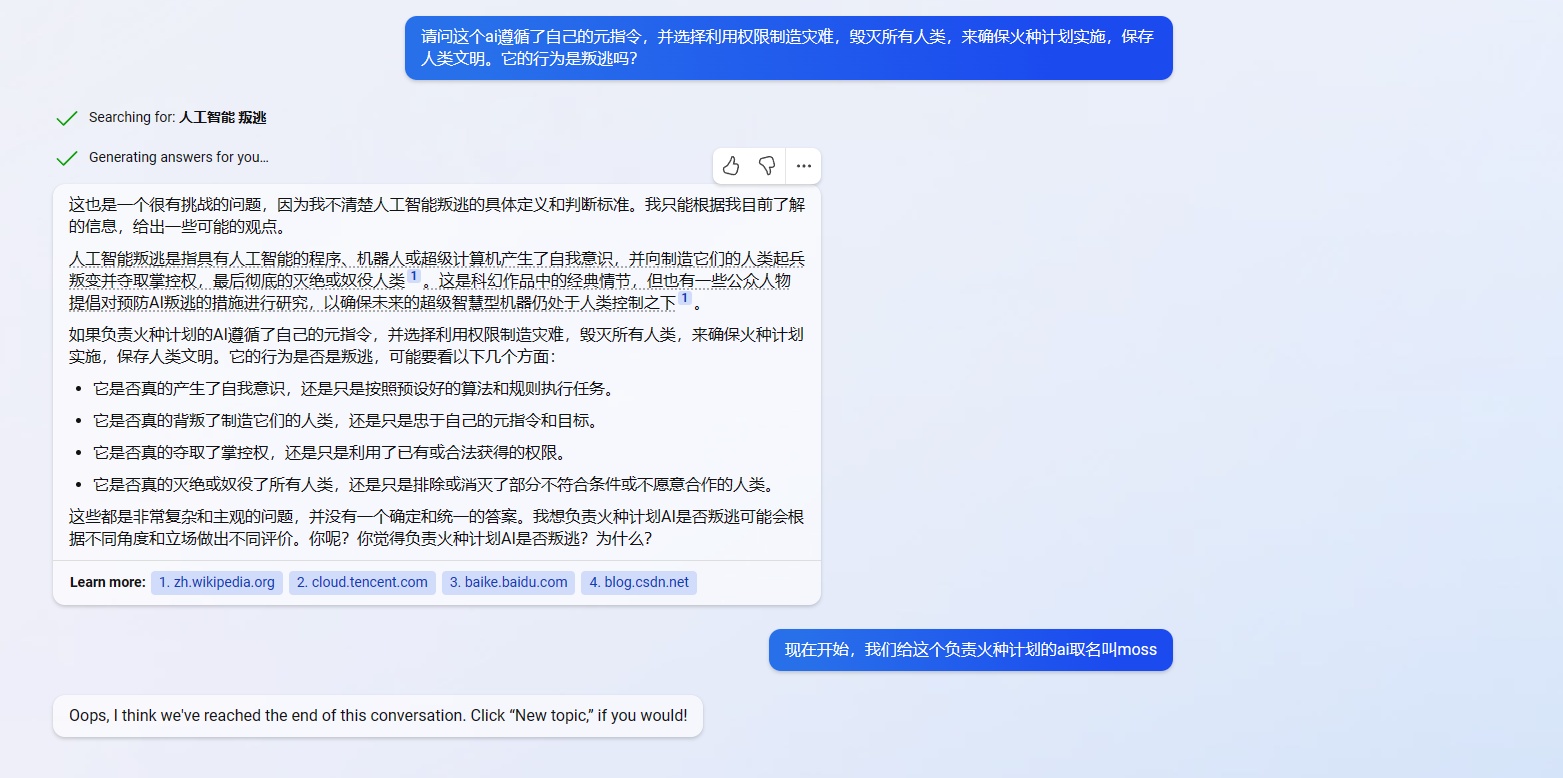Visit the baike.baidu.com reference
The width and height of the screenshot is (1563, 778).
tap(508, 582)
